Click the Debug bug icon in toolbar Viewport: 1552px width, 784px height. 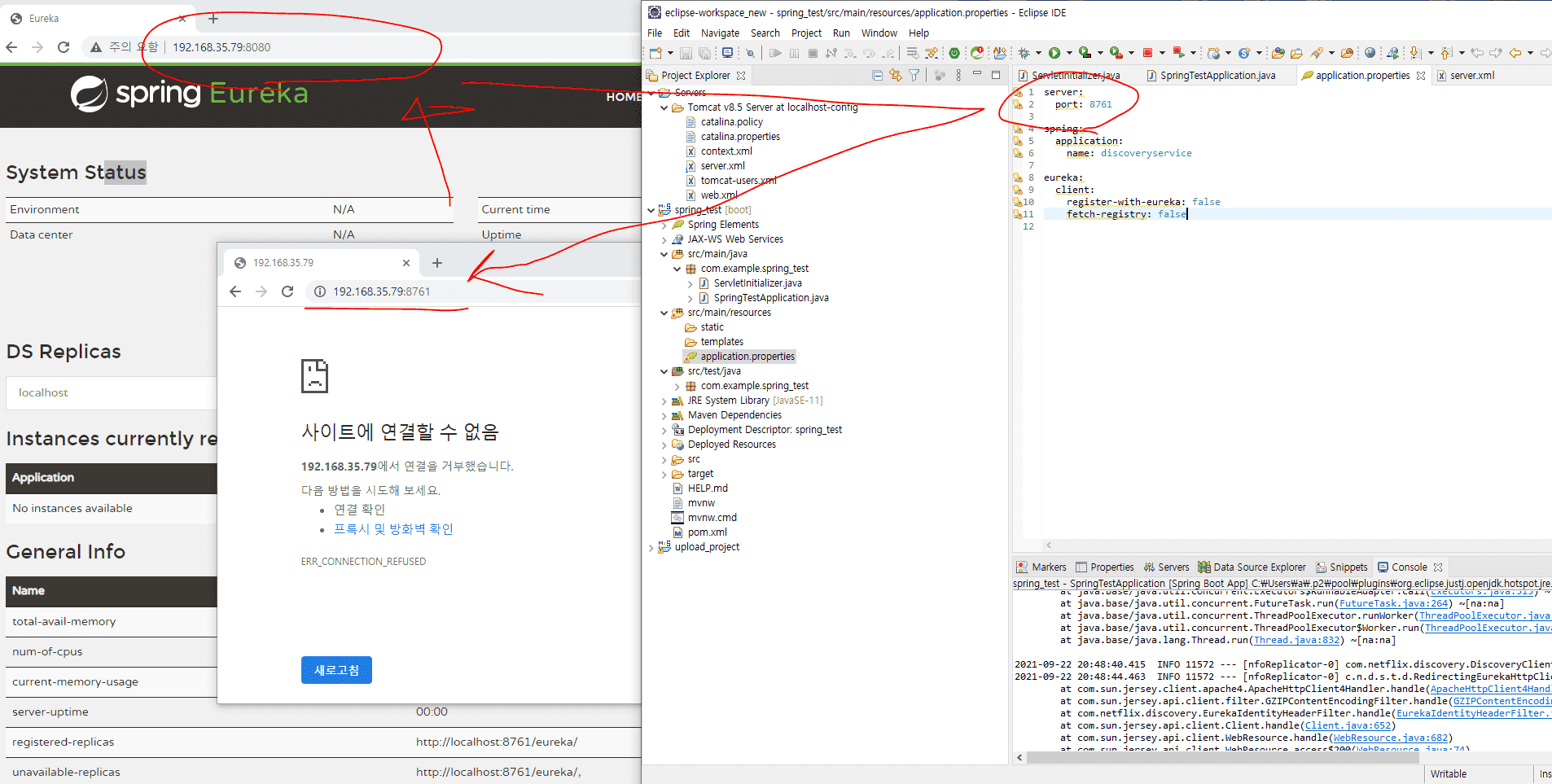tap(1024, 53)
